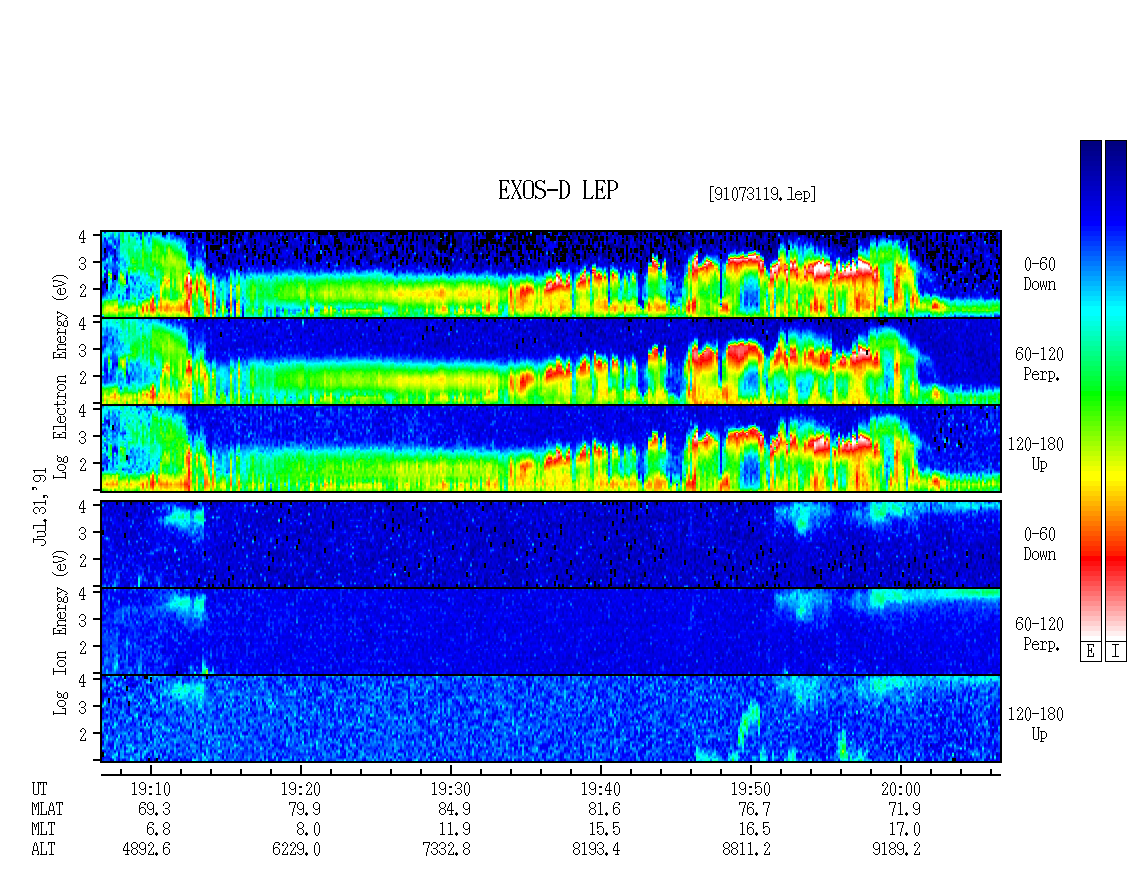Click the MLAT row label

pyautogui.click(x=47, y=809)
